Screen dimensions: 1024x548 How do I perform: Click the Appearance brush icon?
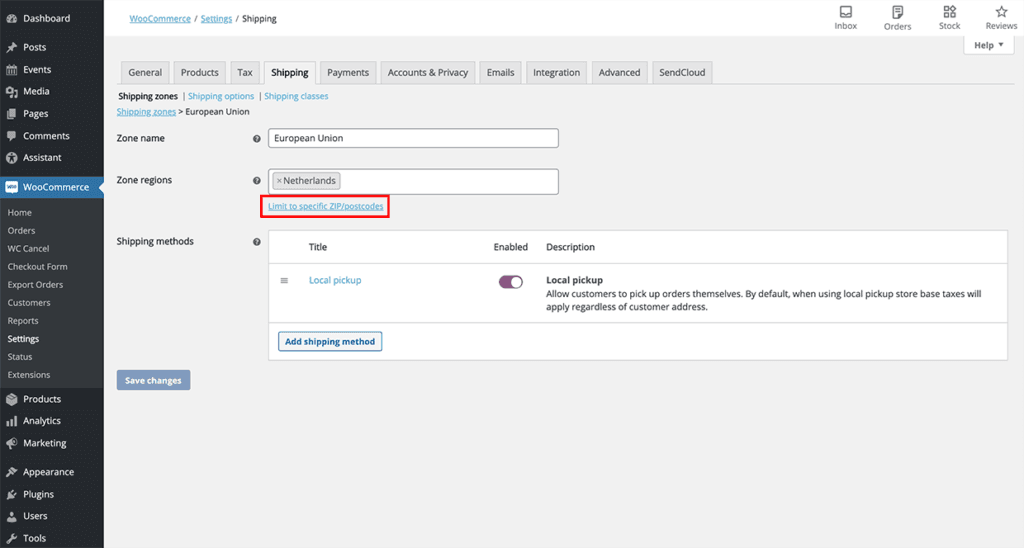pos(12,472)
